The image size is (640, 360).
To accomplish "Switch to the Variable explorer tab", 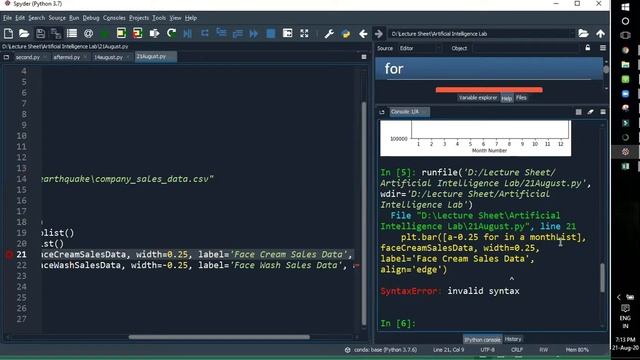I will (x=478, y=98).
